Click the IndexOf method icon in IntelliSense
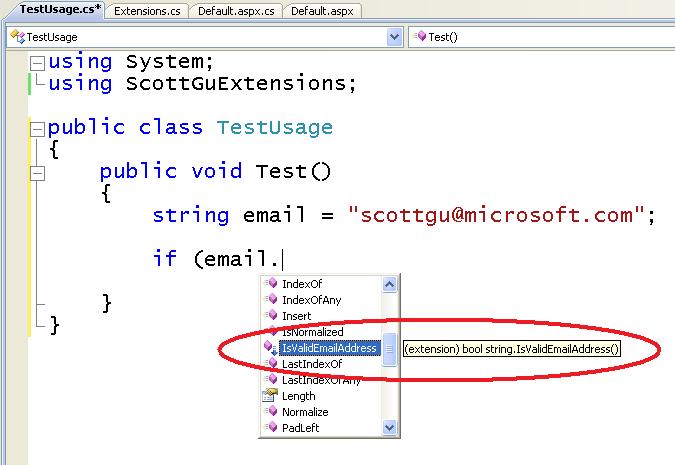 tap(269, 284)
